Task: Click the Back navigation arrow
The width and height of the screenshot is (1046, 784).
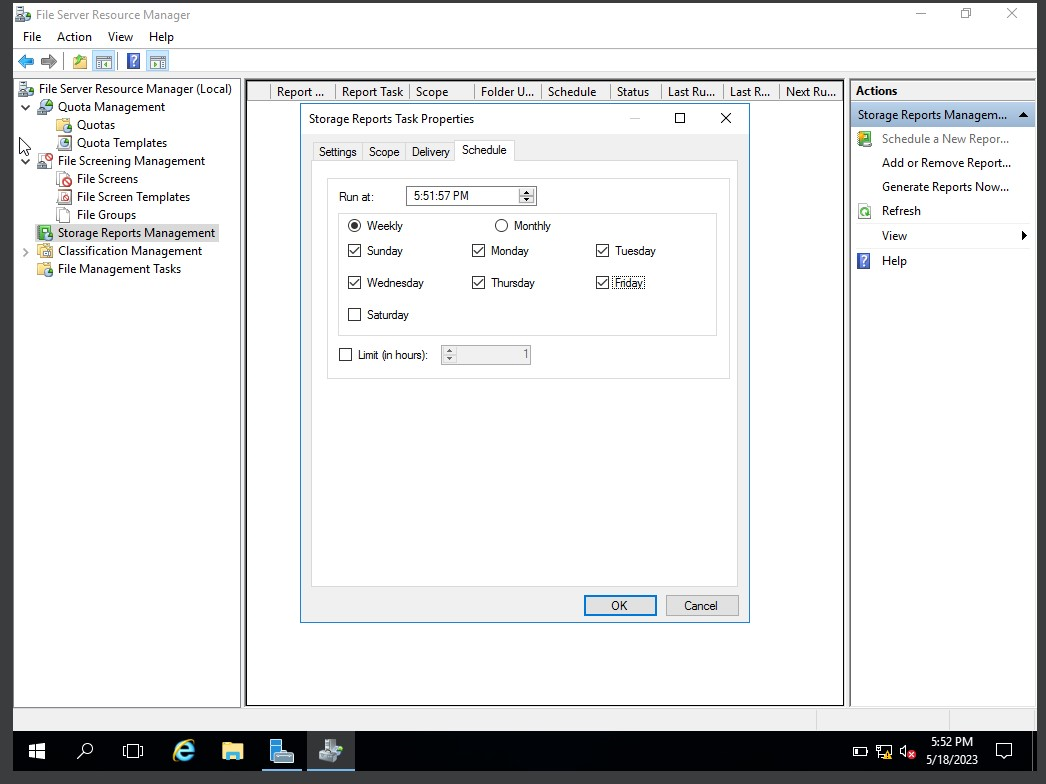Action: tap(26, 61)
